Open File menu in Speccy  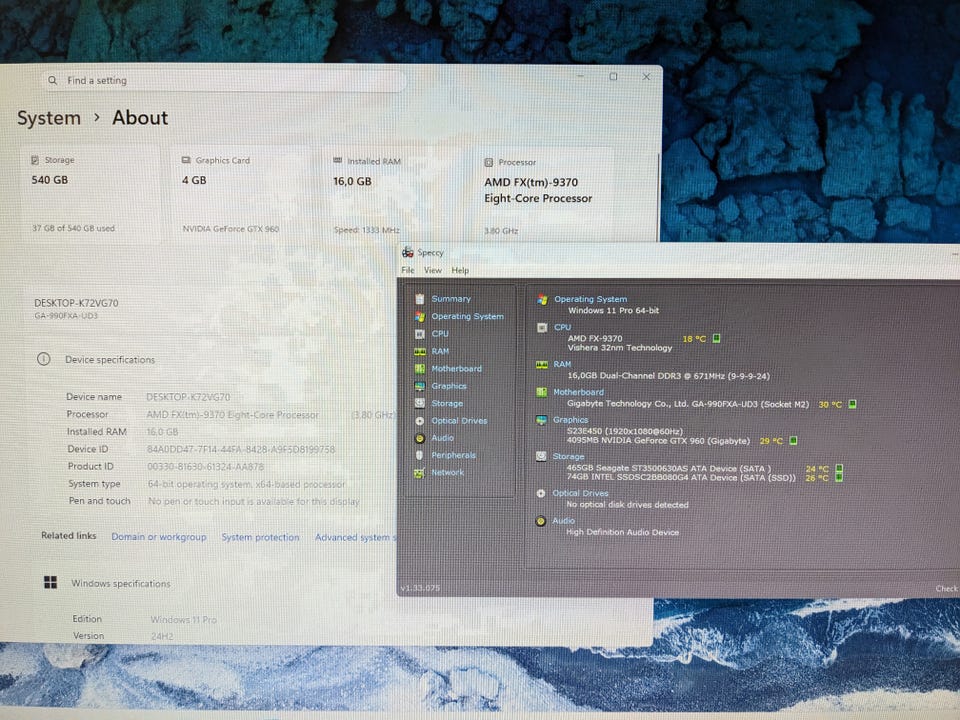[408, 270]
